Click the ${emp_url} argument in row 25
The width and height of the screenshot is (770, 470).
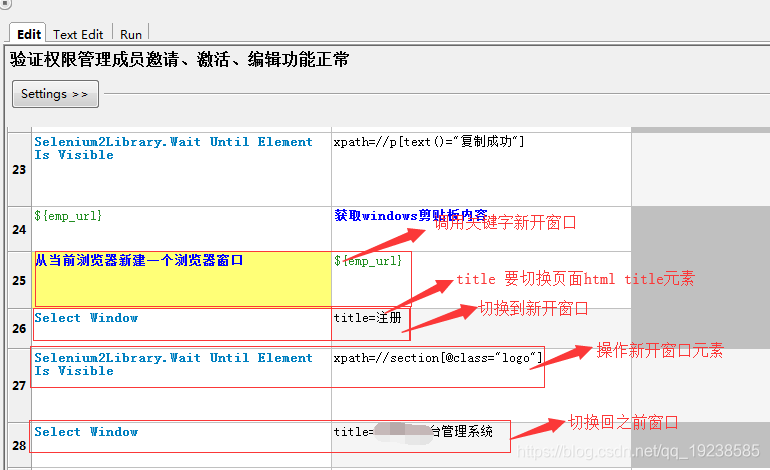[x=481, y=280]
